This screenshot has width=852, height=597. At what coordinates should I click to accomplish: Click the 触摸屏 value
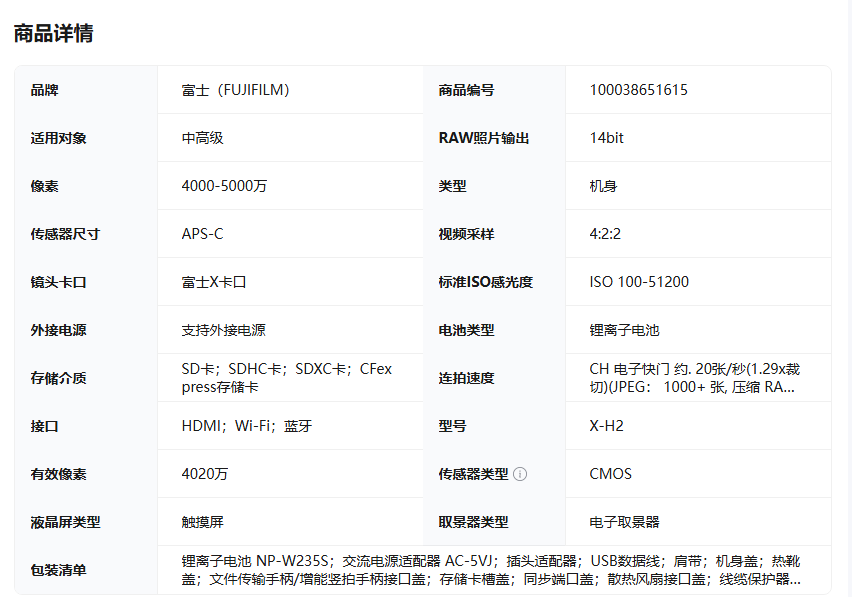[x=203, y=523]
